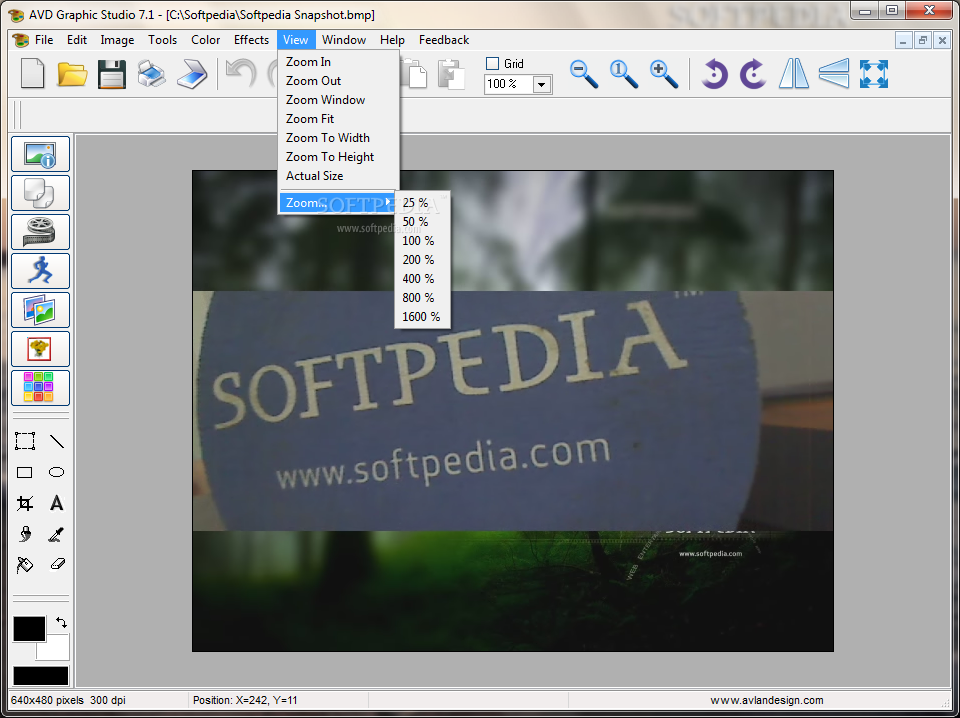Image resolution: width=960 pixels, height=718 pixels.
Task: Set zoom to 25 % in submenu
Action: 422,203
